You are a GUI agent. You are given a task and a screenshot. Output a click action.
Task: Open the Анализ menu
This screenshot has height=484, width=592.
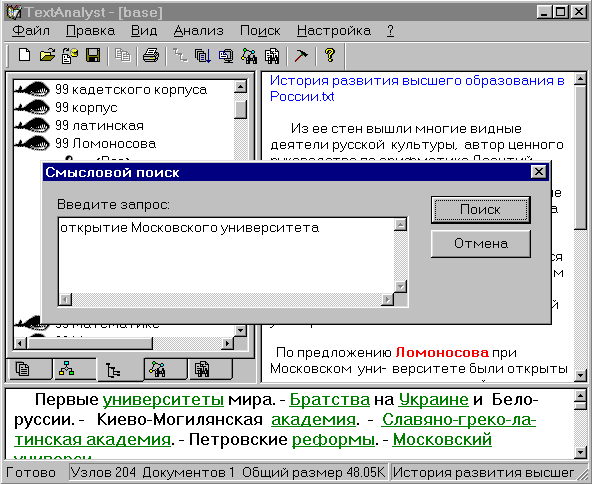pos(199,31)
